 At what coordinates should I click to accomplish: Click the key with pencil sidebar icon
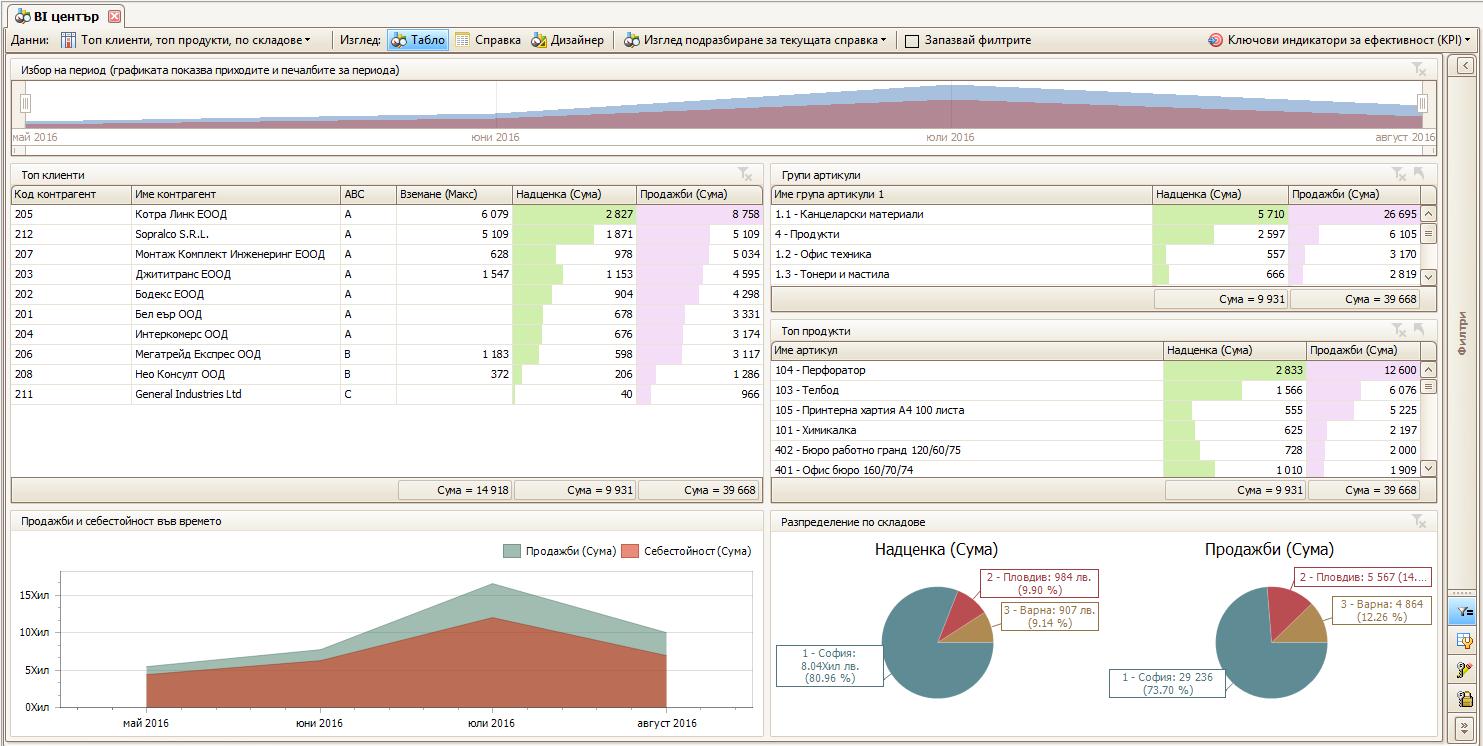click(x=1465, y=670)
